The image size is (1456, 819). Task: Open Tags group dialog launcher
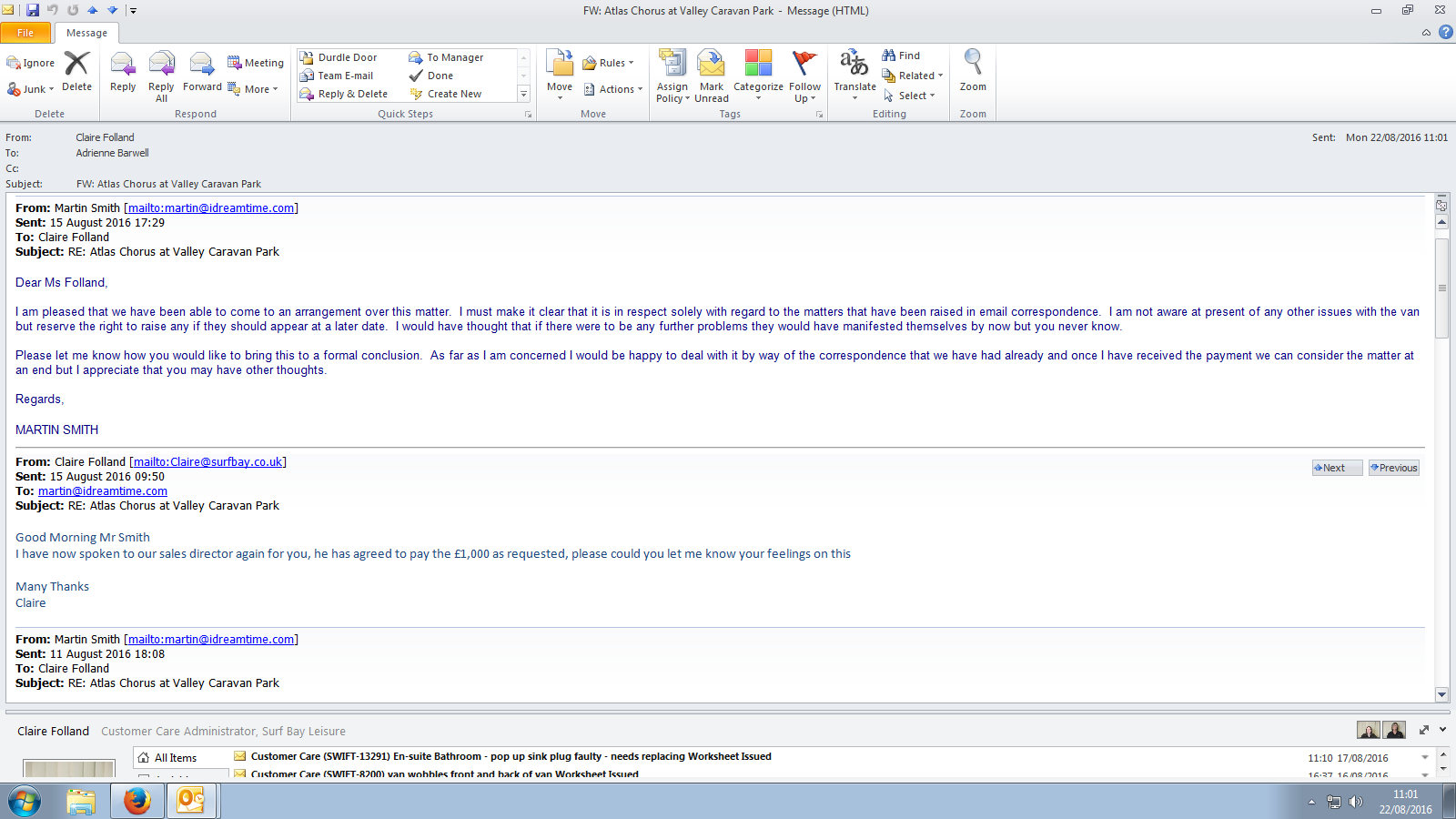point(819,115)
